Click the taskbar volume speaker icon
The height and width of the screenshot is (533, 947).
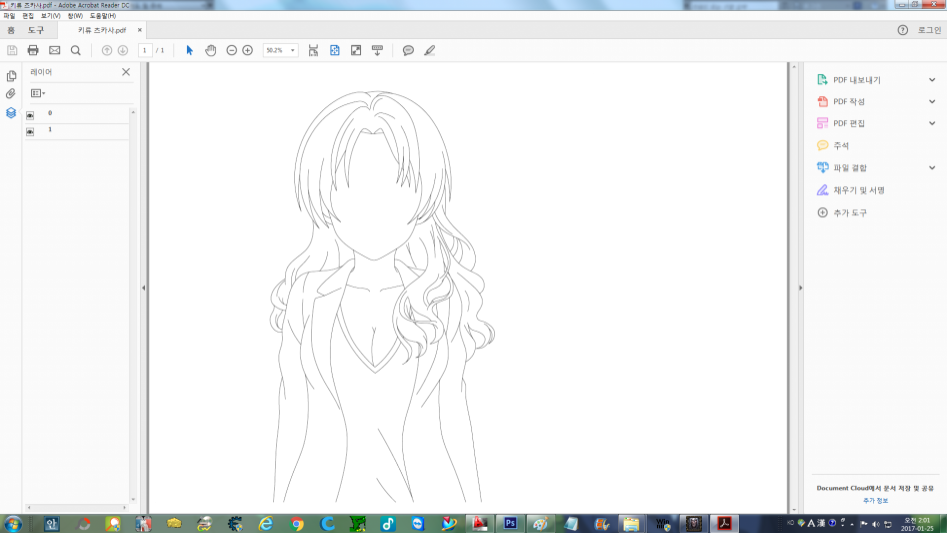(x=875, y=524)
